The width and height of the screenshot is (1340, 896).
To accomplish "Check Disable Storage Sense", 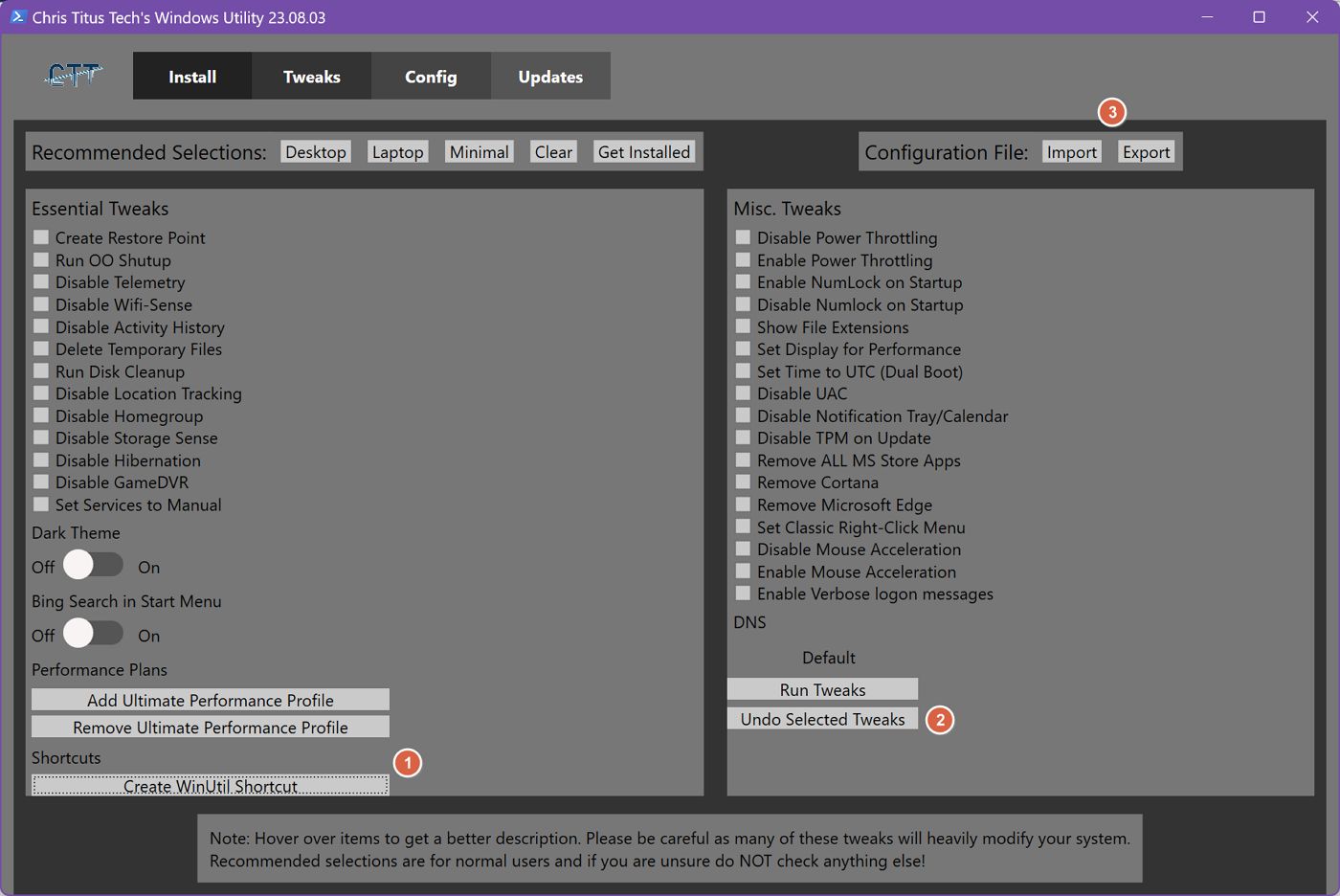I will (41, 437).
